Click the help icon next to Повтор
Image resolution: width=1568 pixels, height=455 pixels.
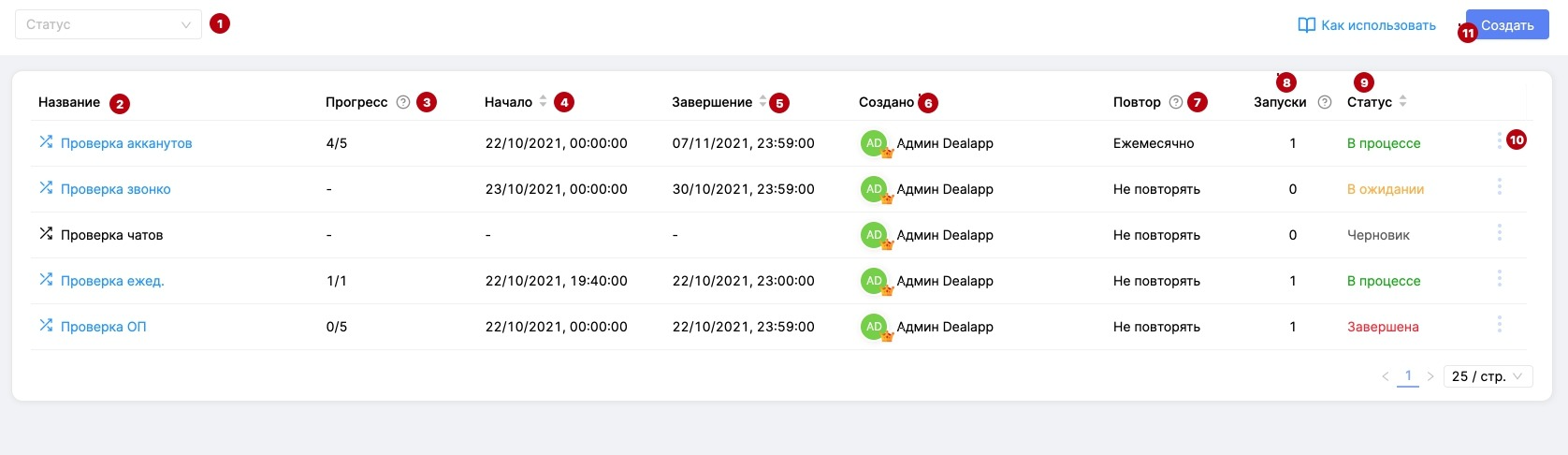coord(1176,102)
